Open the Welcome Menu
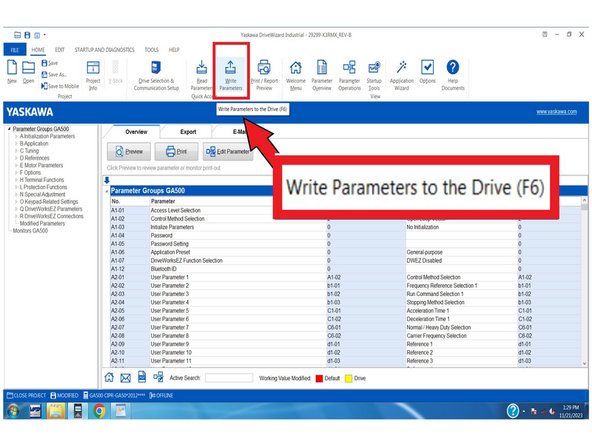592x444 pixels. pyautogui.click(x=296, y=76)
